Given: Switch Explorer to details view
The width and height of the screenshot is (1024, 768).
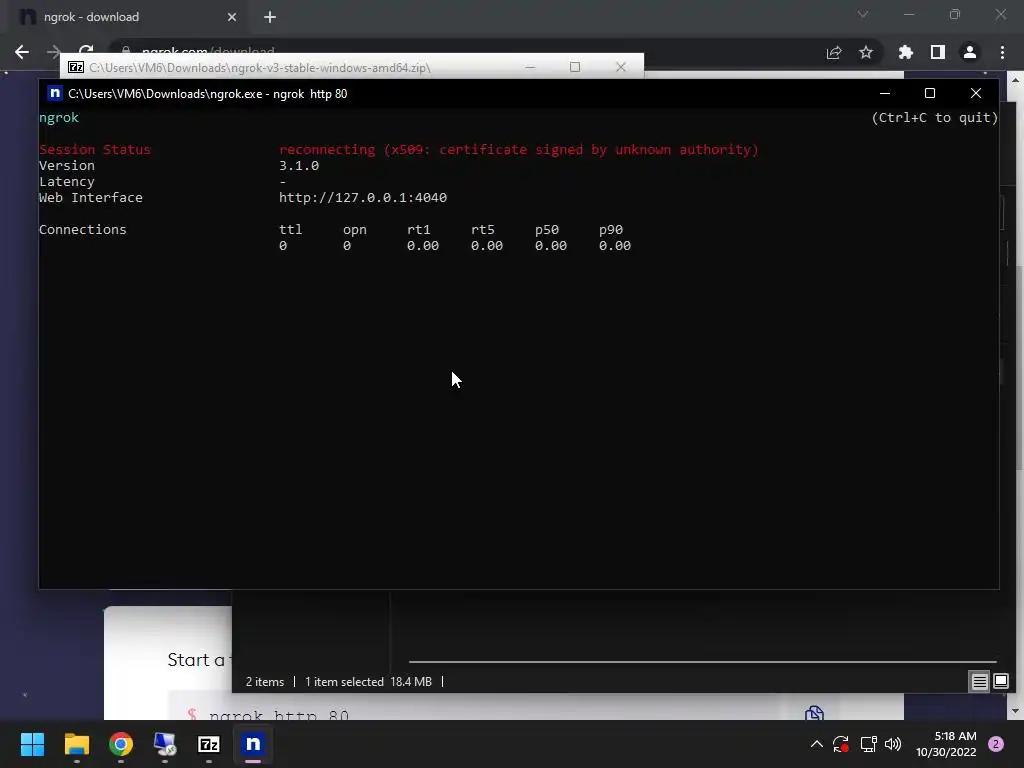Looking at the screenshot, I should tap(980, 682).
